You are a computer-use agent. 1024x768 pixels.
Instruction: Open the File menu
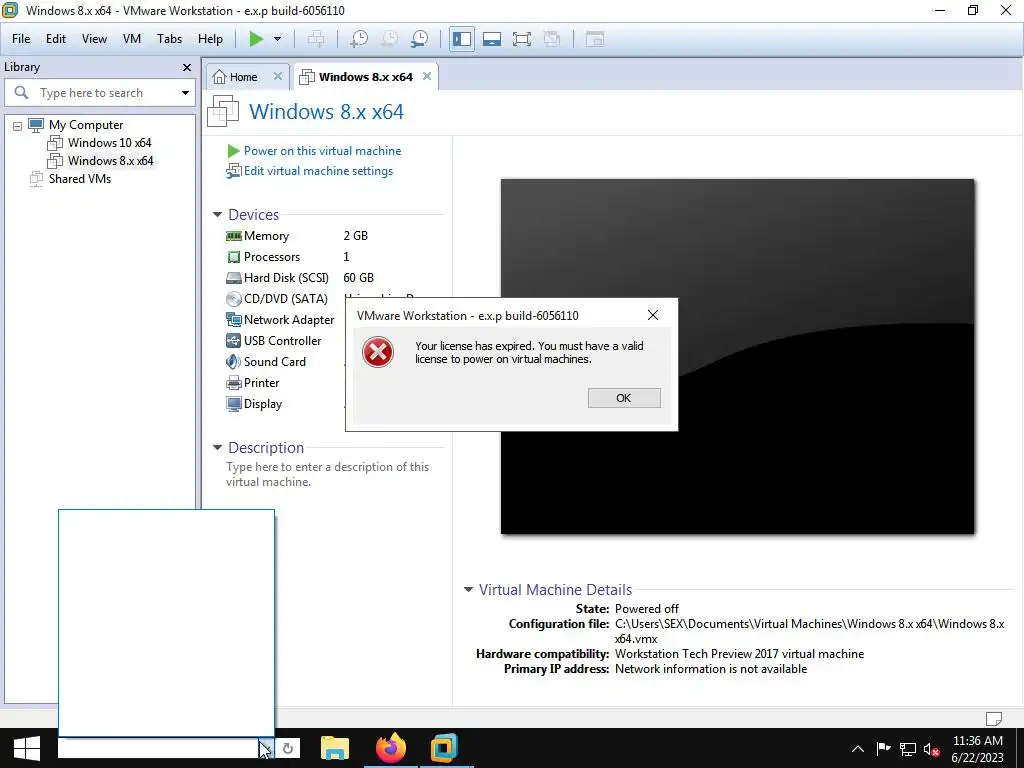21,39
